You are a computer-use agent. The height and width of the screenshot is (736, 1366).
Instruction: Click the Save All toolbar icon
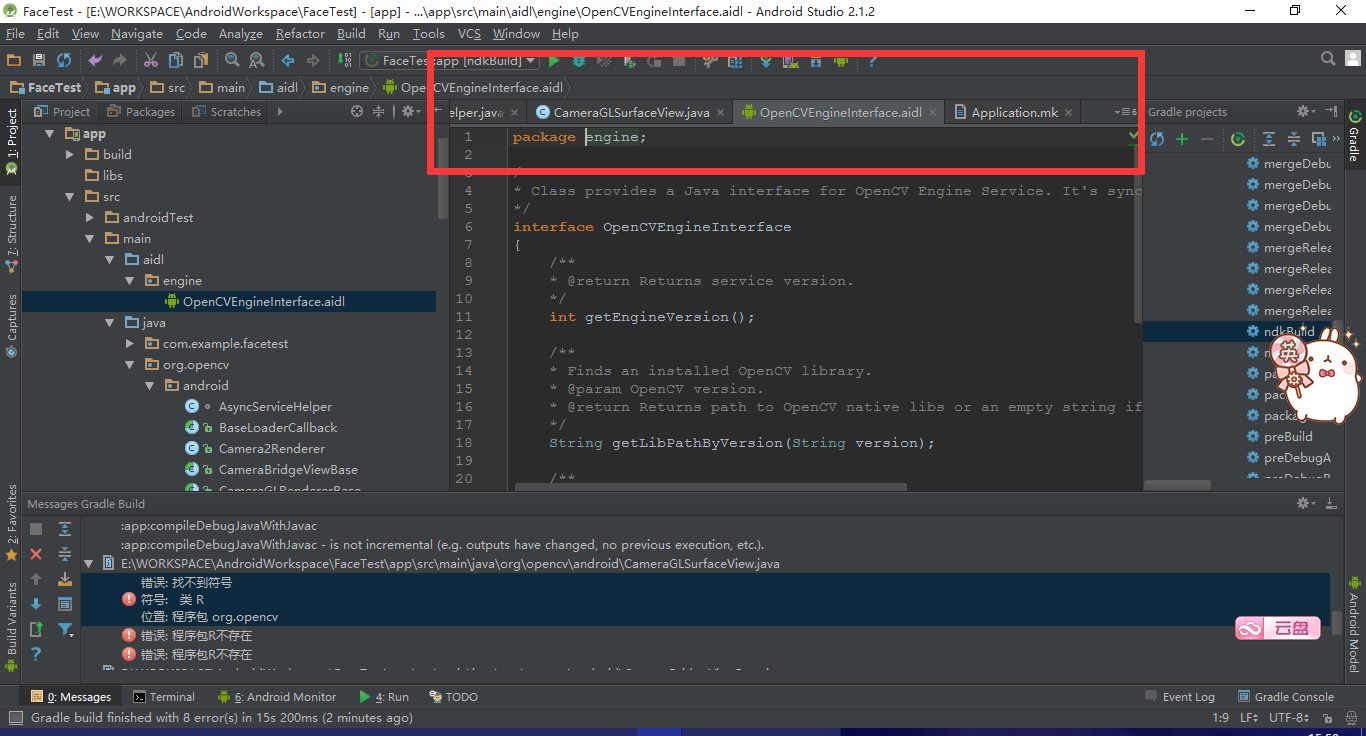(39, 61)
